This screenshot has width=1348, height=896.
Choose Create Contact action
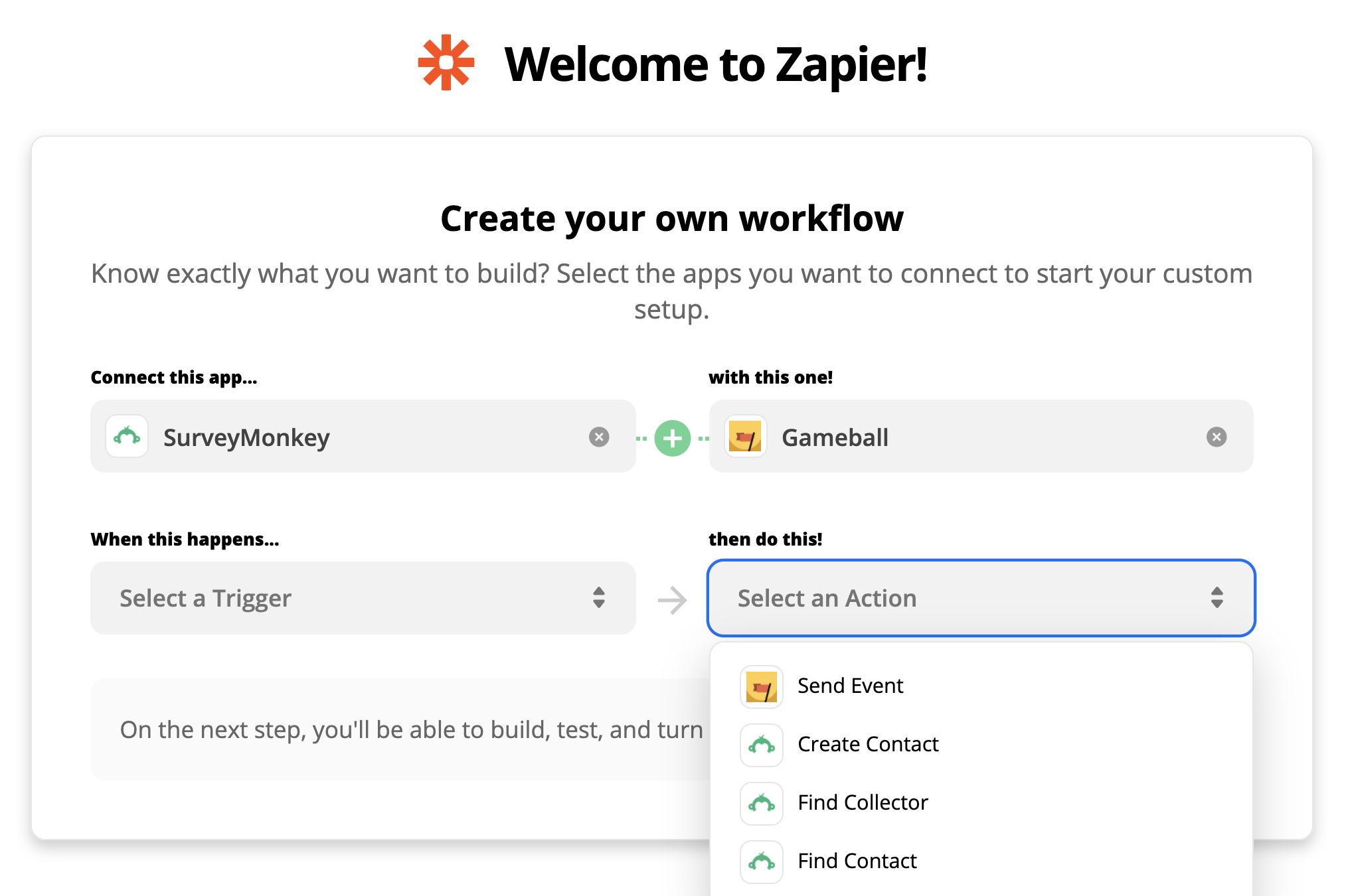click(867, 744)
